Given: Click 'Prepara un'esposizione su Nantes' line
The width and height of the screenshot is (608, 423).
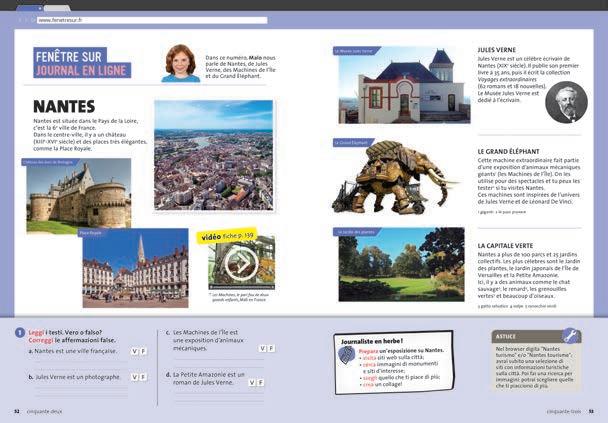Looking at the screenshot, I should pyautogui.click(x=401, y=350).
